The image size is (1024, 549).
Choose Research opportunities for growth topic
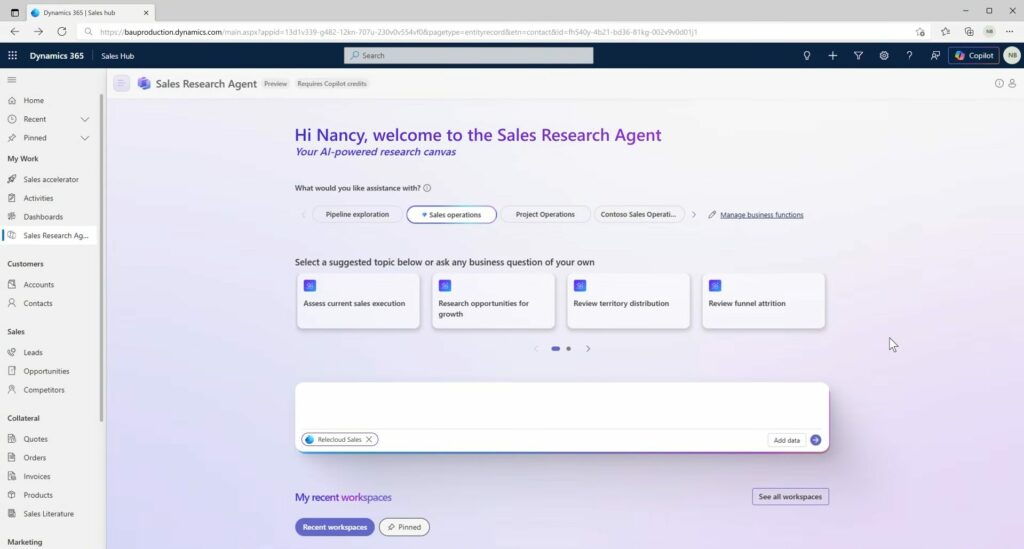[493, 301]
